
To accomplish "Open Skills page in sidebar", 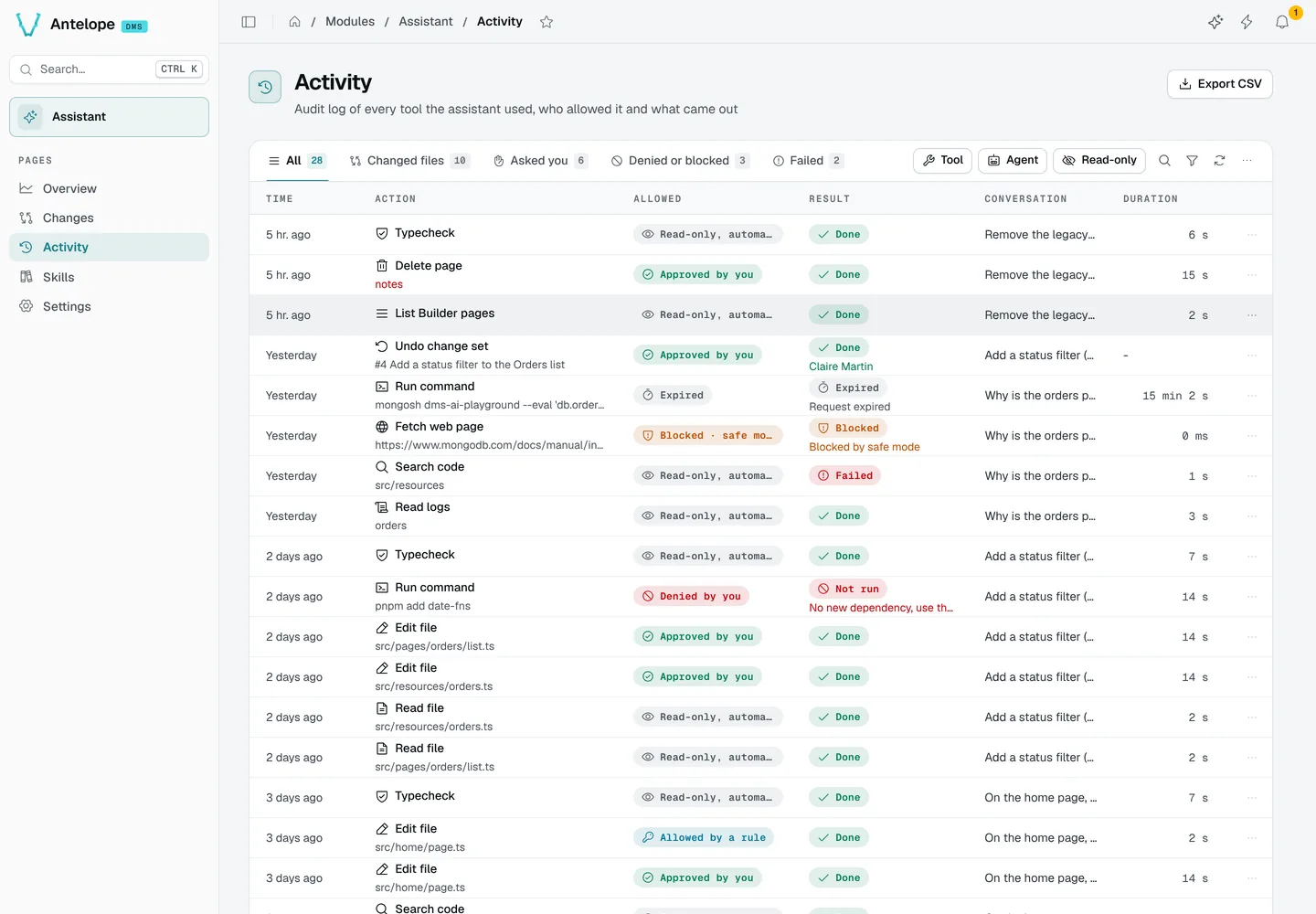I will [109, 277].
